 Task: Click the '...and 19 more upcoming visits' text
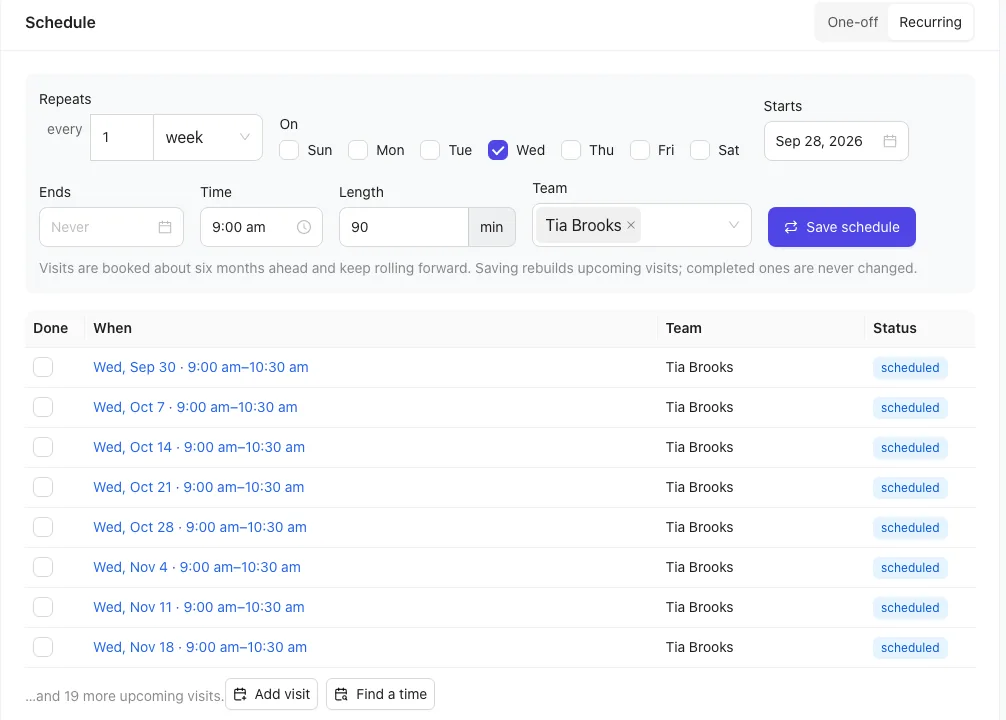pyautogui.click(x=125, y=696)
